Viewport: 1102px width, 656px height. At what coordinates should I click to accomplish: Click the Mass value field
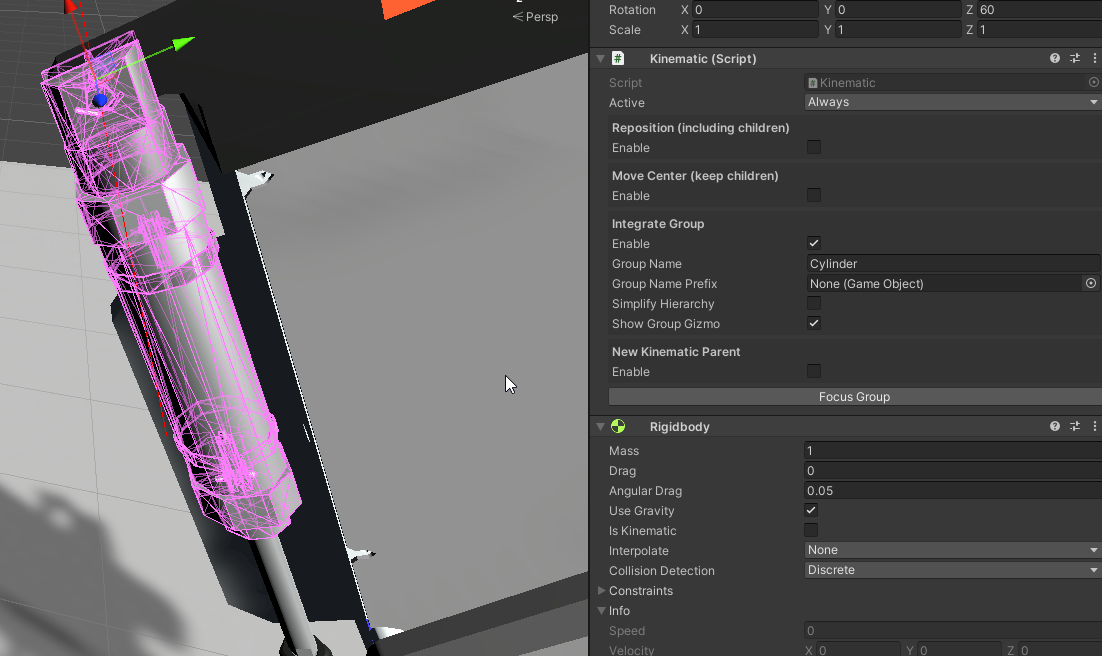tap(952, 451)
